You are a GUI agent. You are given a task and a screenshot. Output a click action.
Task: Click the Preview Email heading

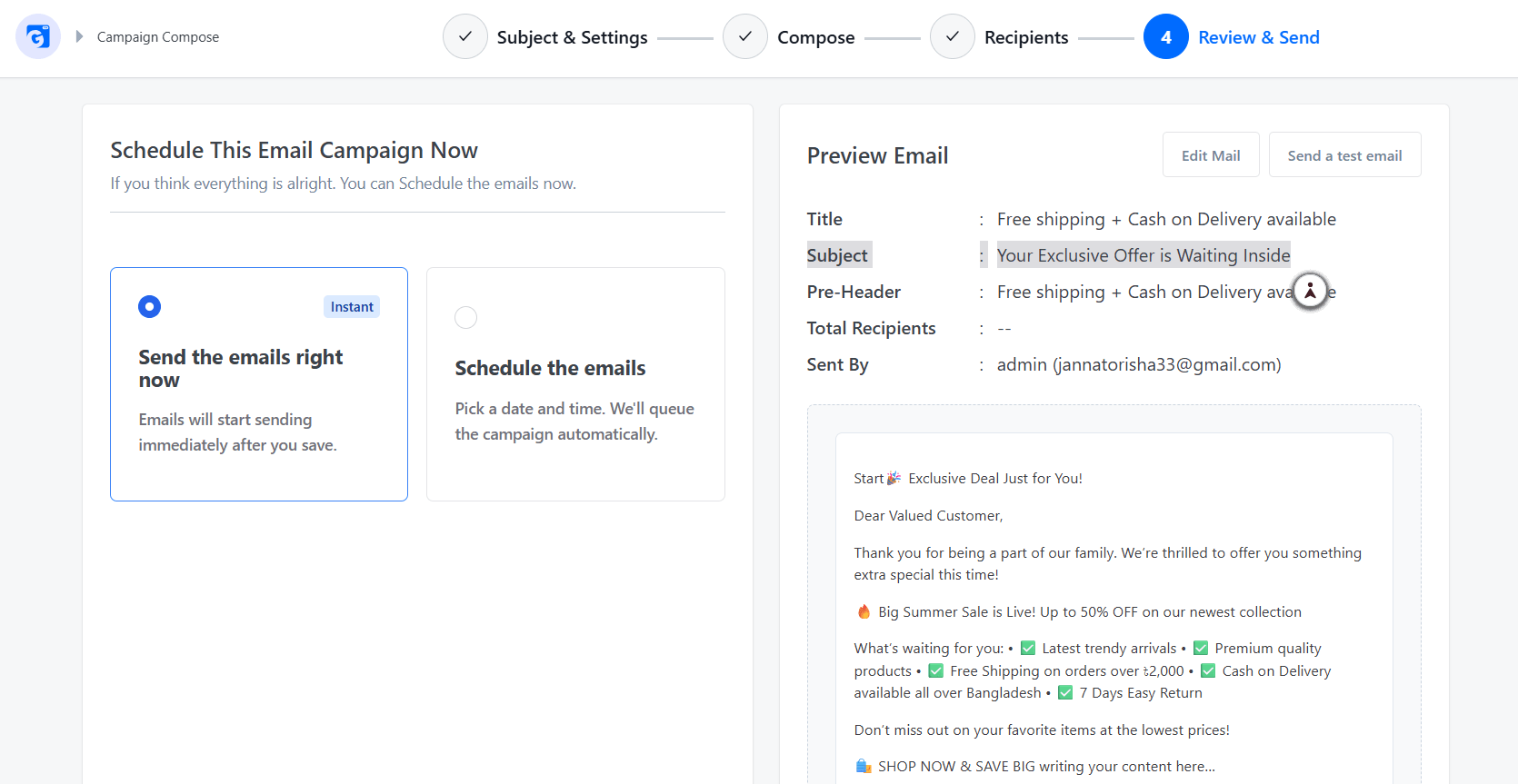pyautogui.click(x=877, y=155)
